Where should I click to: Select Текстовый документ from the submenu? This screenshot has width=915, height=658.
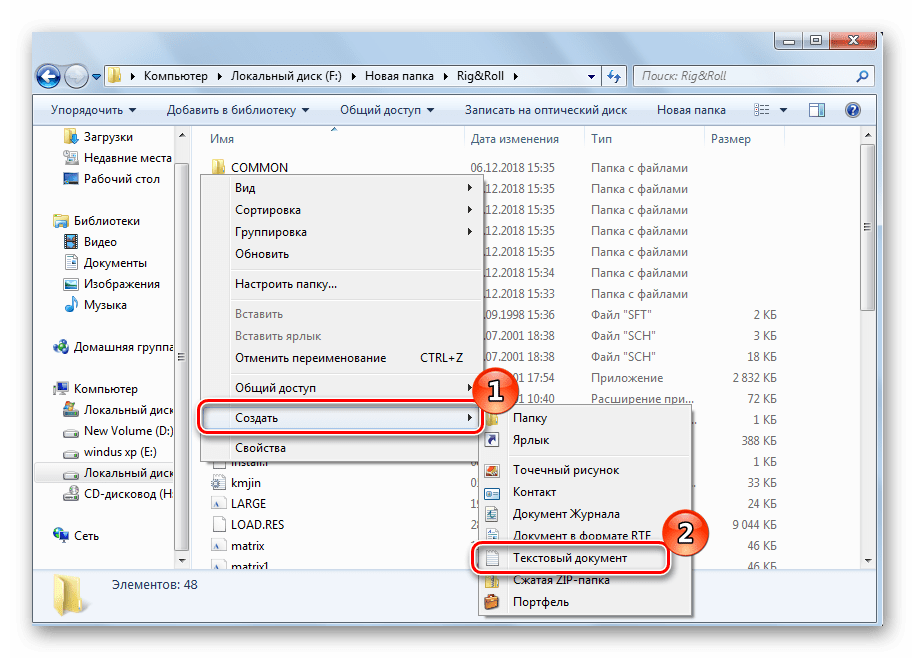(570, 558)
